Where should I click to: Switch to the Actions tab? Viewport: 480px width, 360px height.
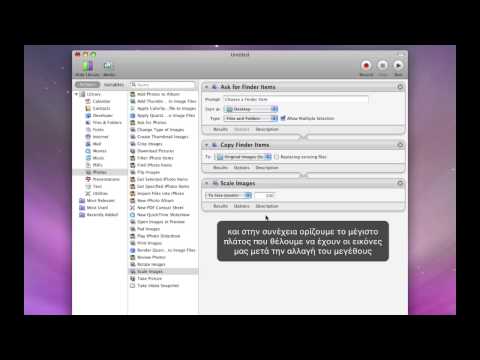(87, 85)
